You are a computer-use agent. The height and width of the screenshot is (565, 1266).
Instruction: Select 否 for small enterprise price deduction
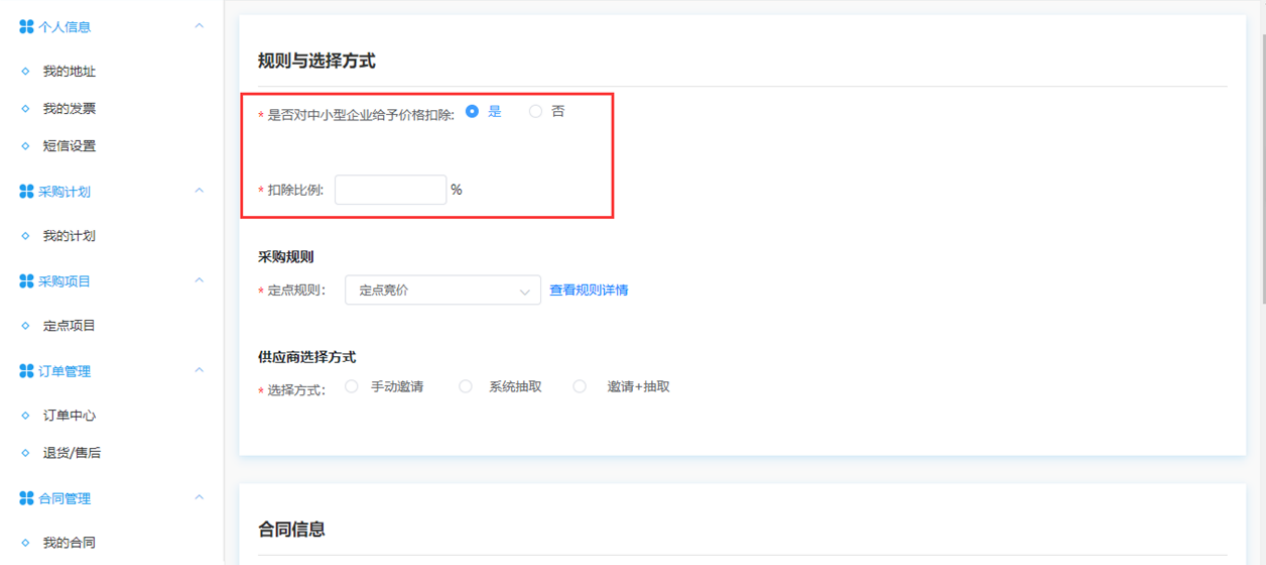(536, 112)
